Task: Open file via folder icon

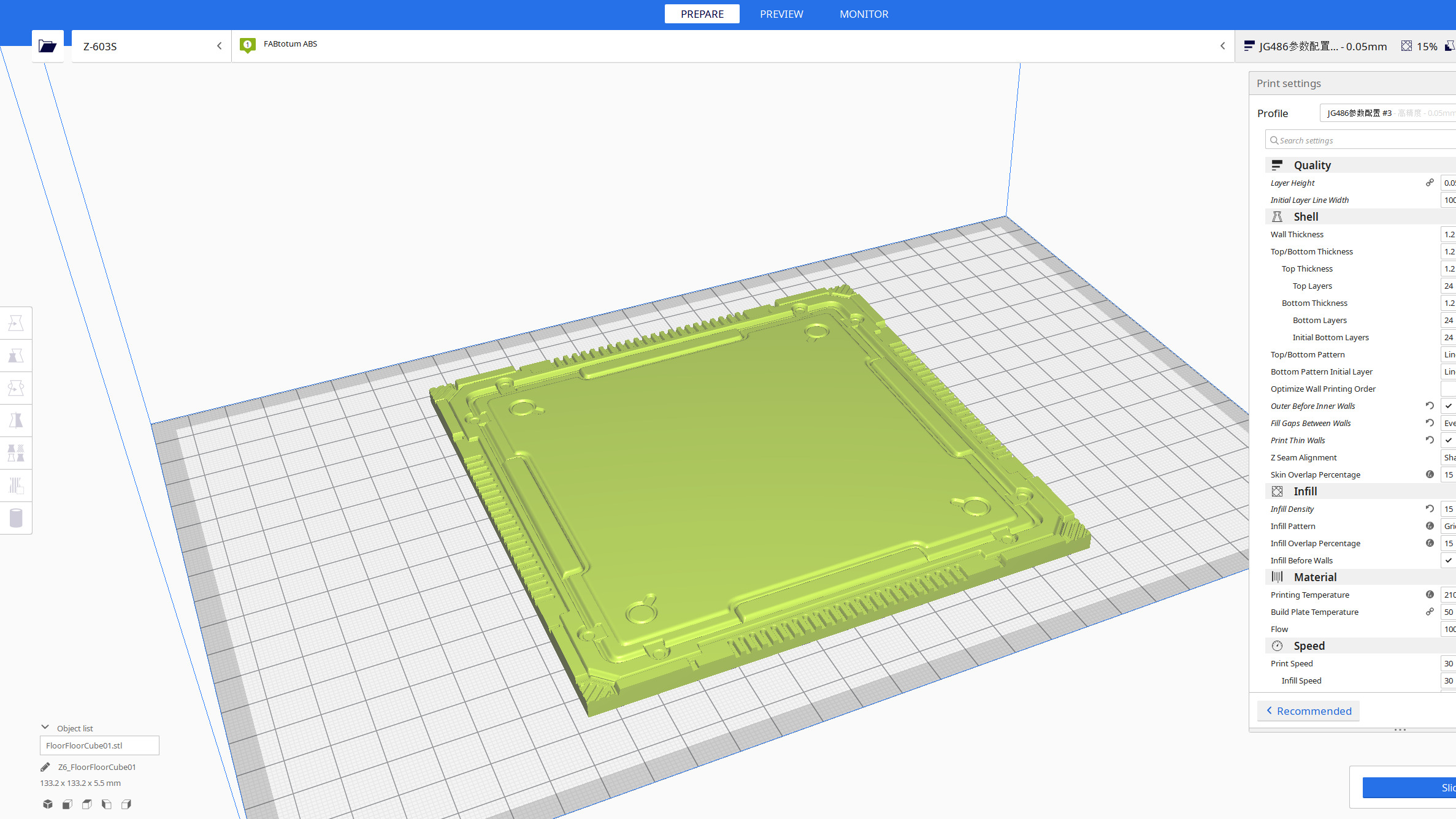Action: (47, 46)
